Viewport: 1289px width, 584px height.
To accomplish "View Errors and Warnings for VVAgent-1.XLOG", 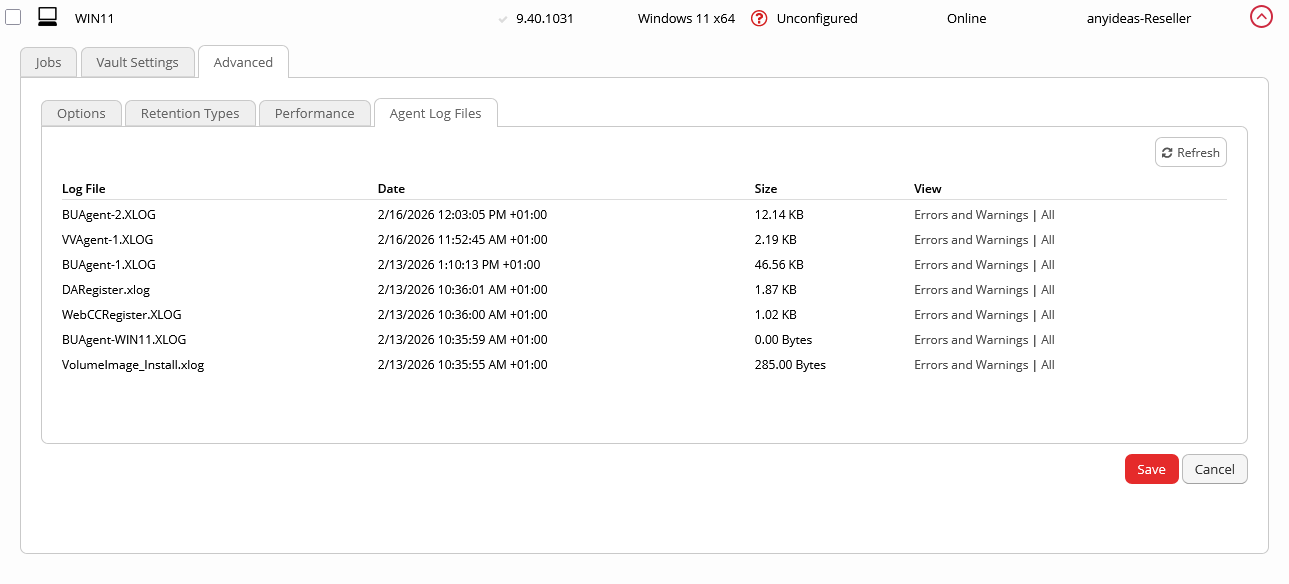I will (970, 240).
